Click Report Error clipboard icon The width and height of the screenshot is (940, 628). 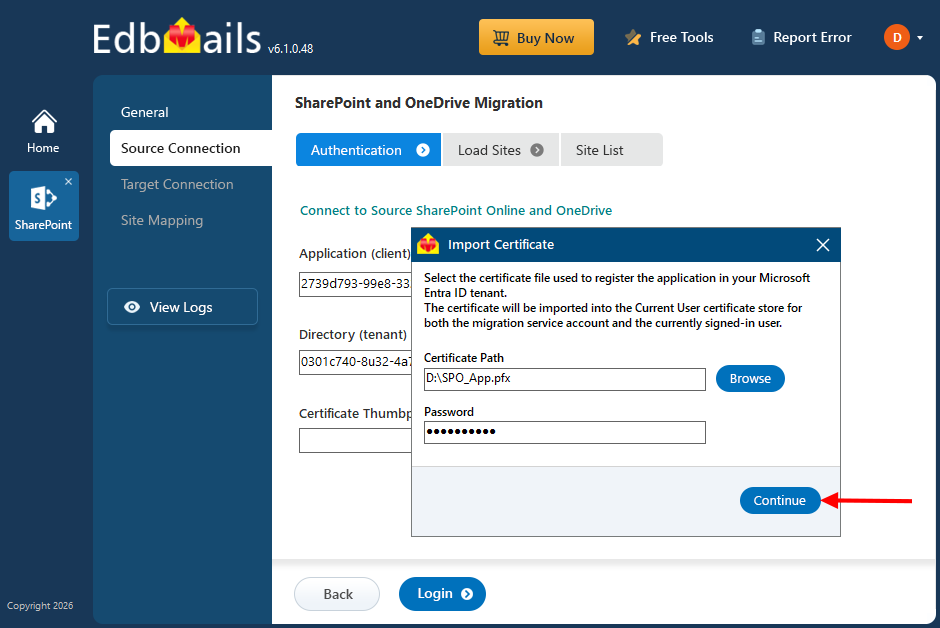click(x=759, y=38)
